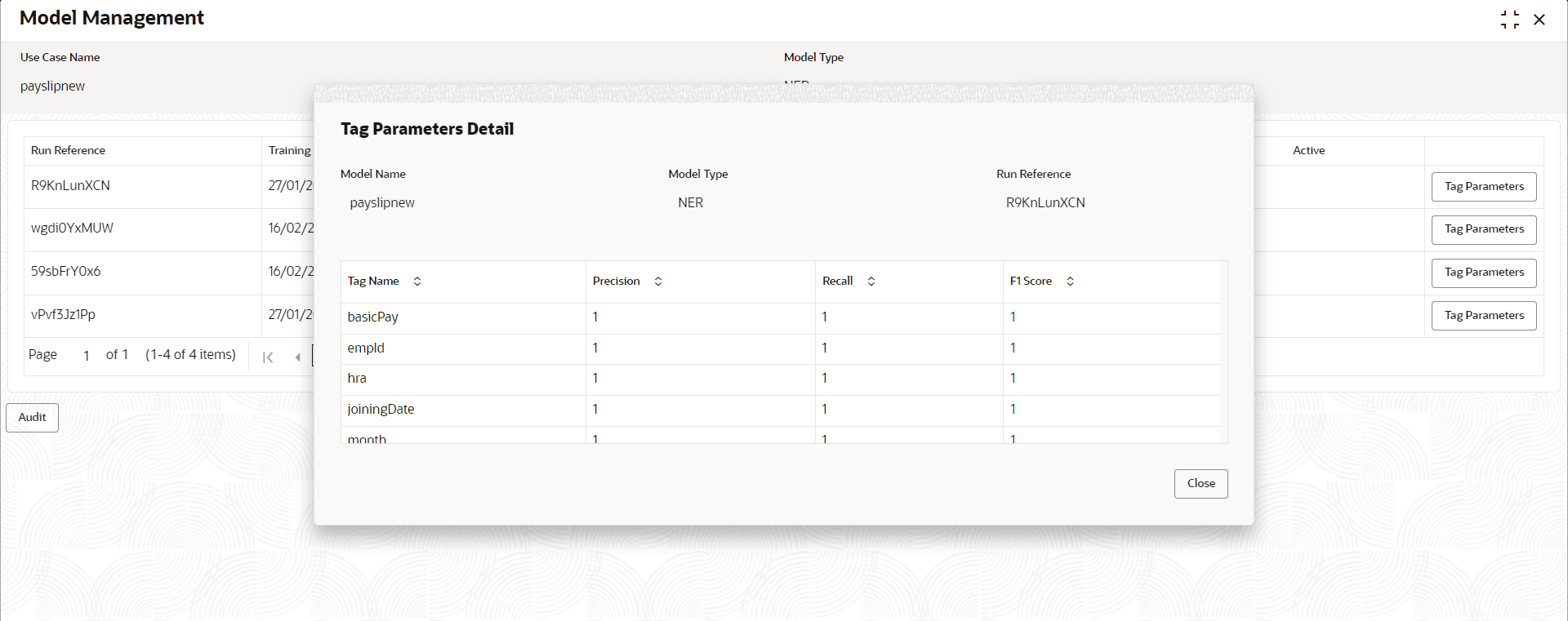
Task: Select the Tag Name column header
Action: tap(463, 282)
